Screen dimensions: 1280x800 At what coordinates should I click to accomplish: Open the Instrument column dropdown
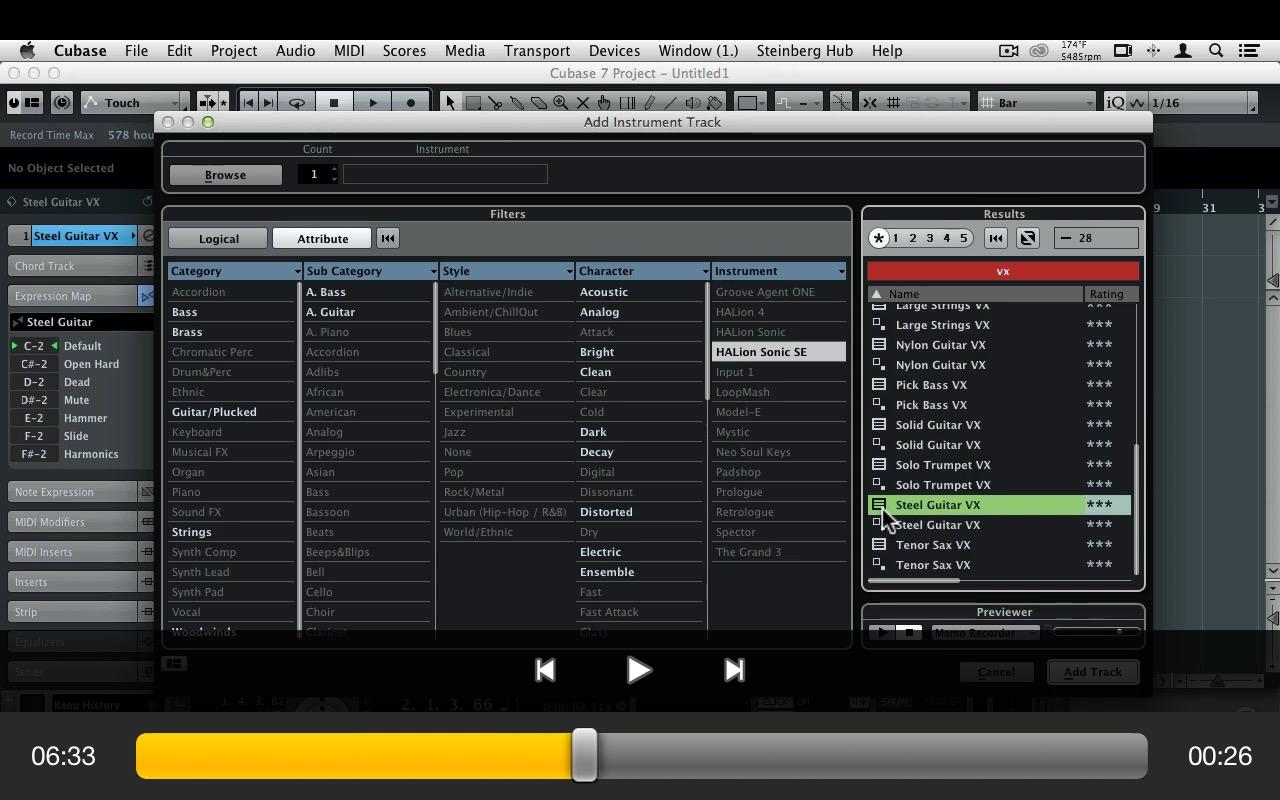pyautogui.click(x=841, y=271)
